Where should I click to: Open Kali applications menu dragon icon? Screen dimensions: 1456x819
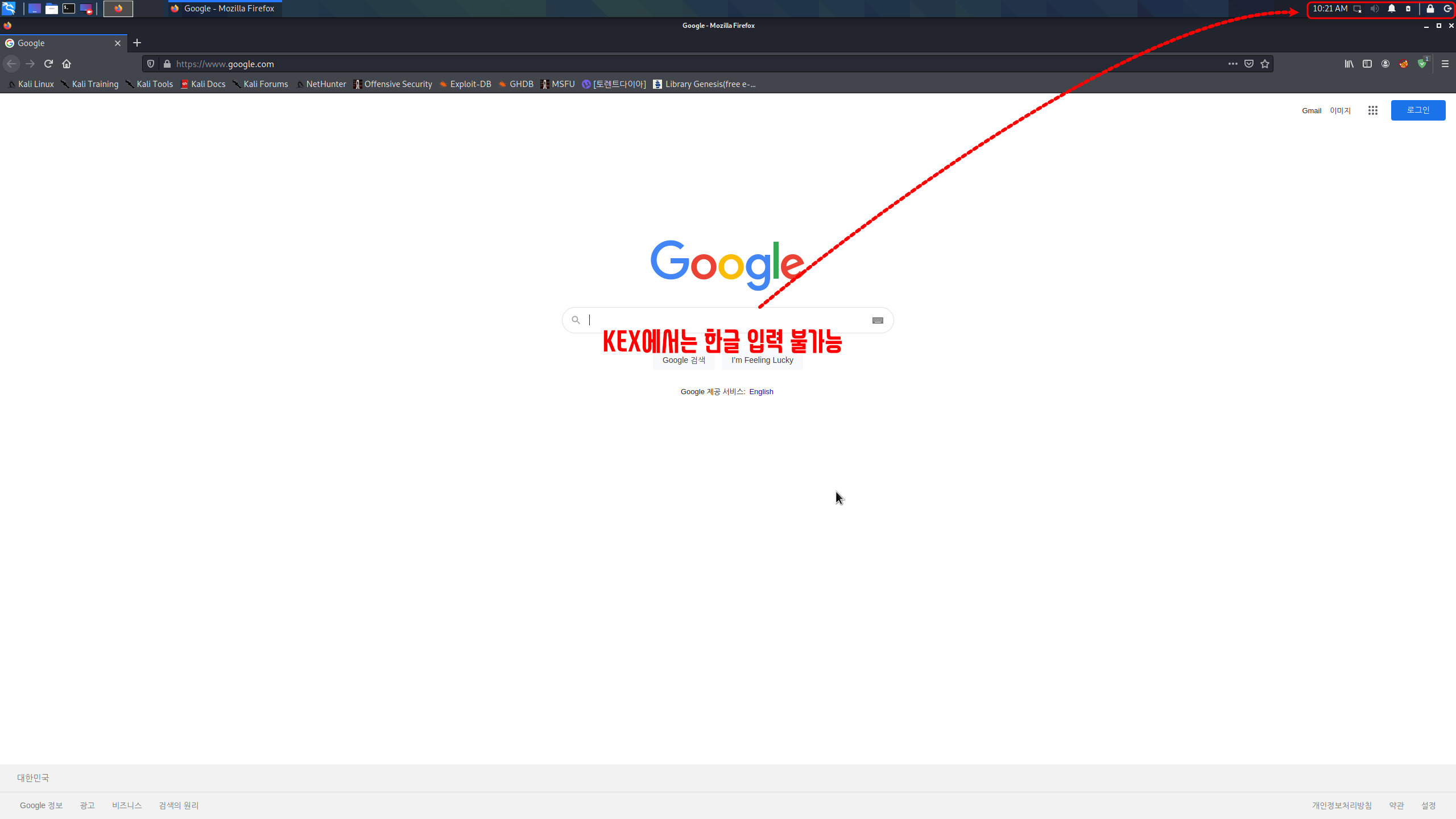tap(9, 9)
